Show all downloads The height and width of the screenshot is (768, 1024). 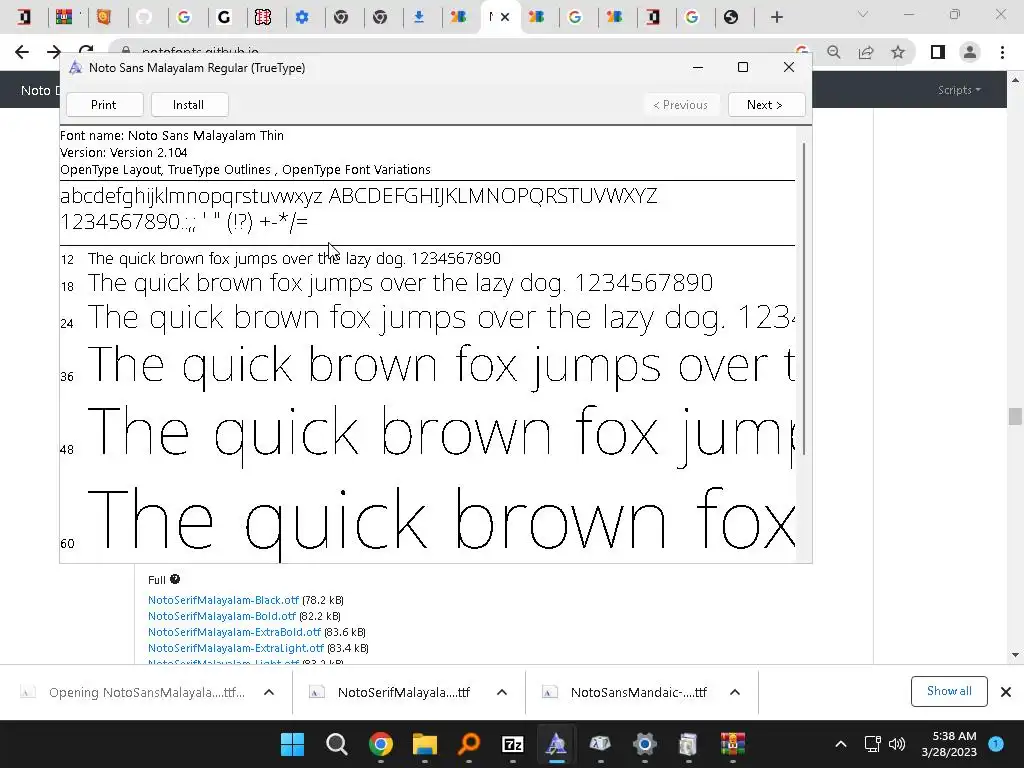click(949, 691)
